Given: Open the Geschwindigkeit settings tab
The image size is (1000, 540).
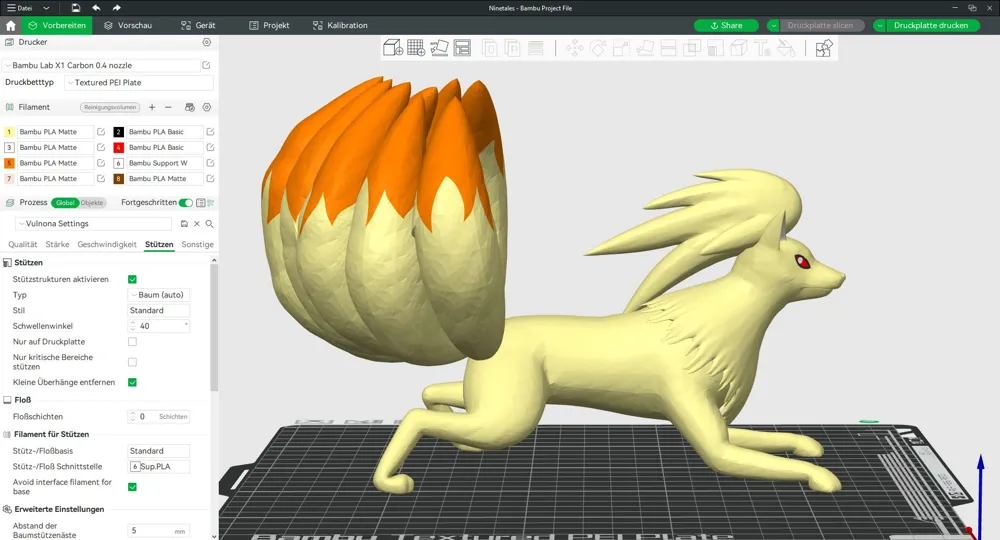Looking at the screenshot, I should click(107, 244).
